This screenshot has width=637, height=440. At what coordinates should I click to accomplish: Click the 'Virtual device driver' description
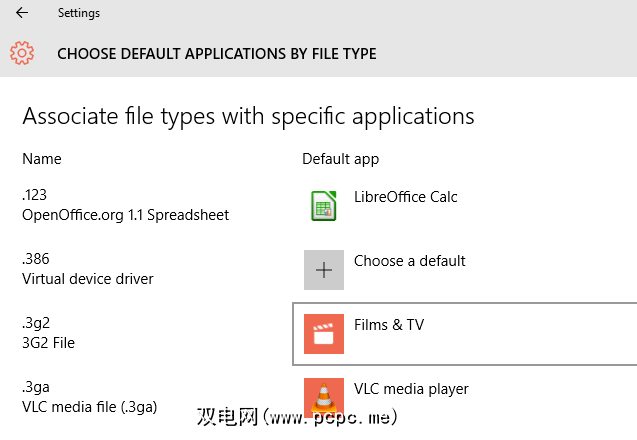click(x=88, y=279)
